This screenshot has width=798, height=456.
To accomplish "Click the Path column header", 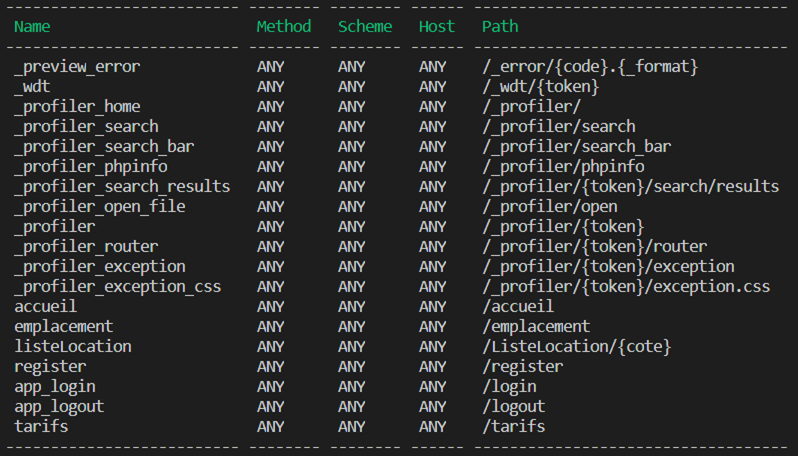I will (500, 27).
